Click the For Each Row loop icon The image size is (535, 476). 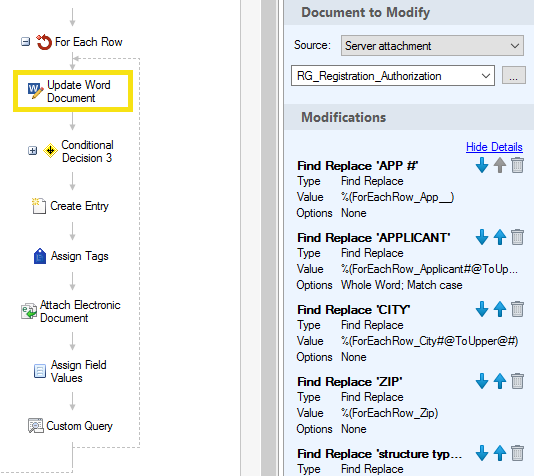[44, 42]
